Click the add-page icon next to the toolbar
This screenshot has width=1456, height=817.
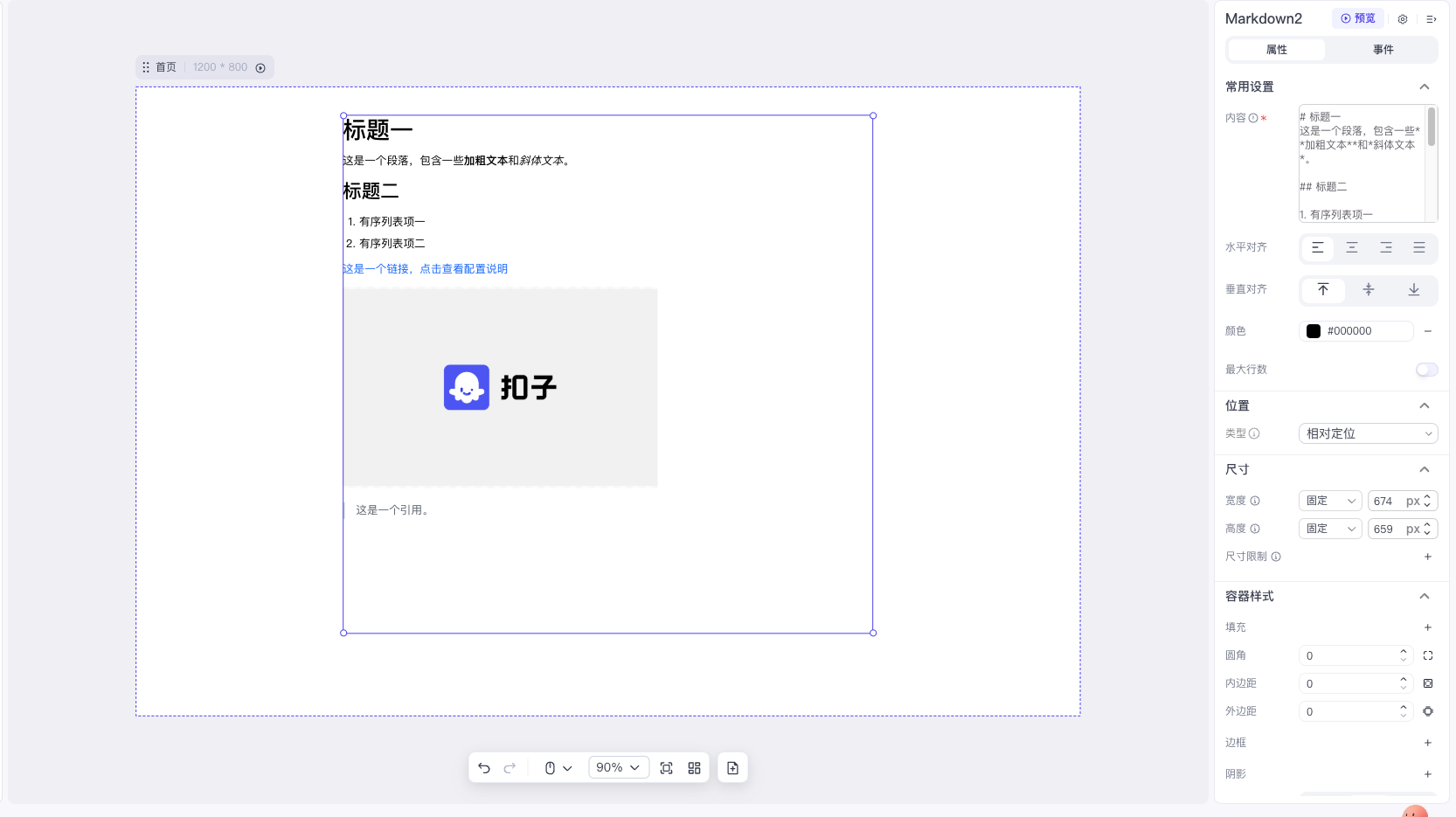732,767
